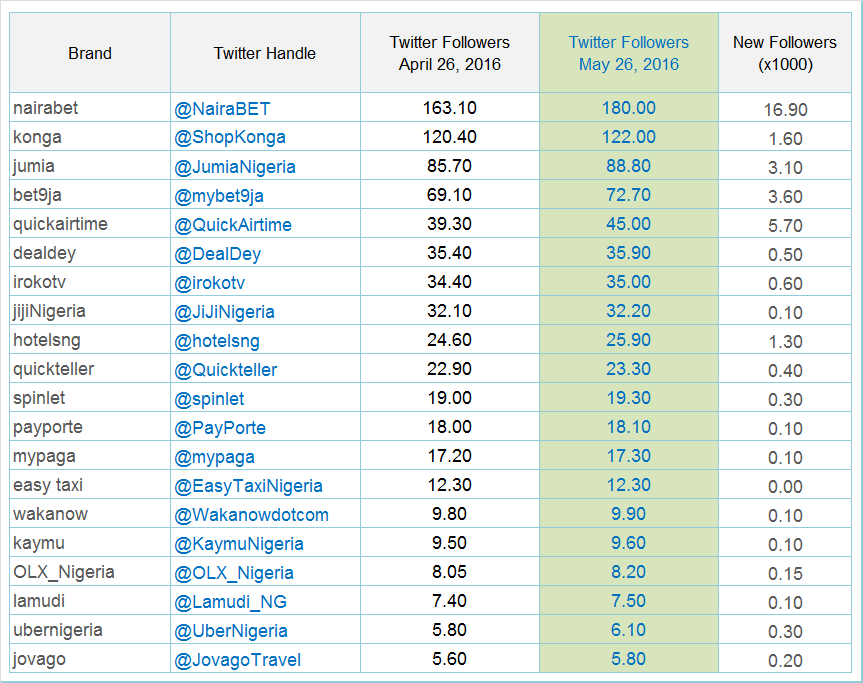
Task: Click the Twitter Followers May 26, 2016 header
Action: point(629,53)
